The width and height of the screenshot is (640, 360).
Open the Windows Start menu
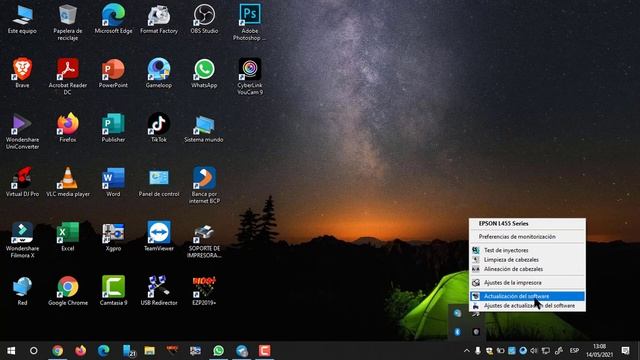[x=11, y=351]
